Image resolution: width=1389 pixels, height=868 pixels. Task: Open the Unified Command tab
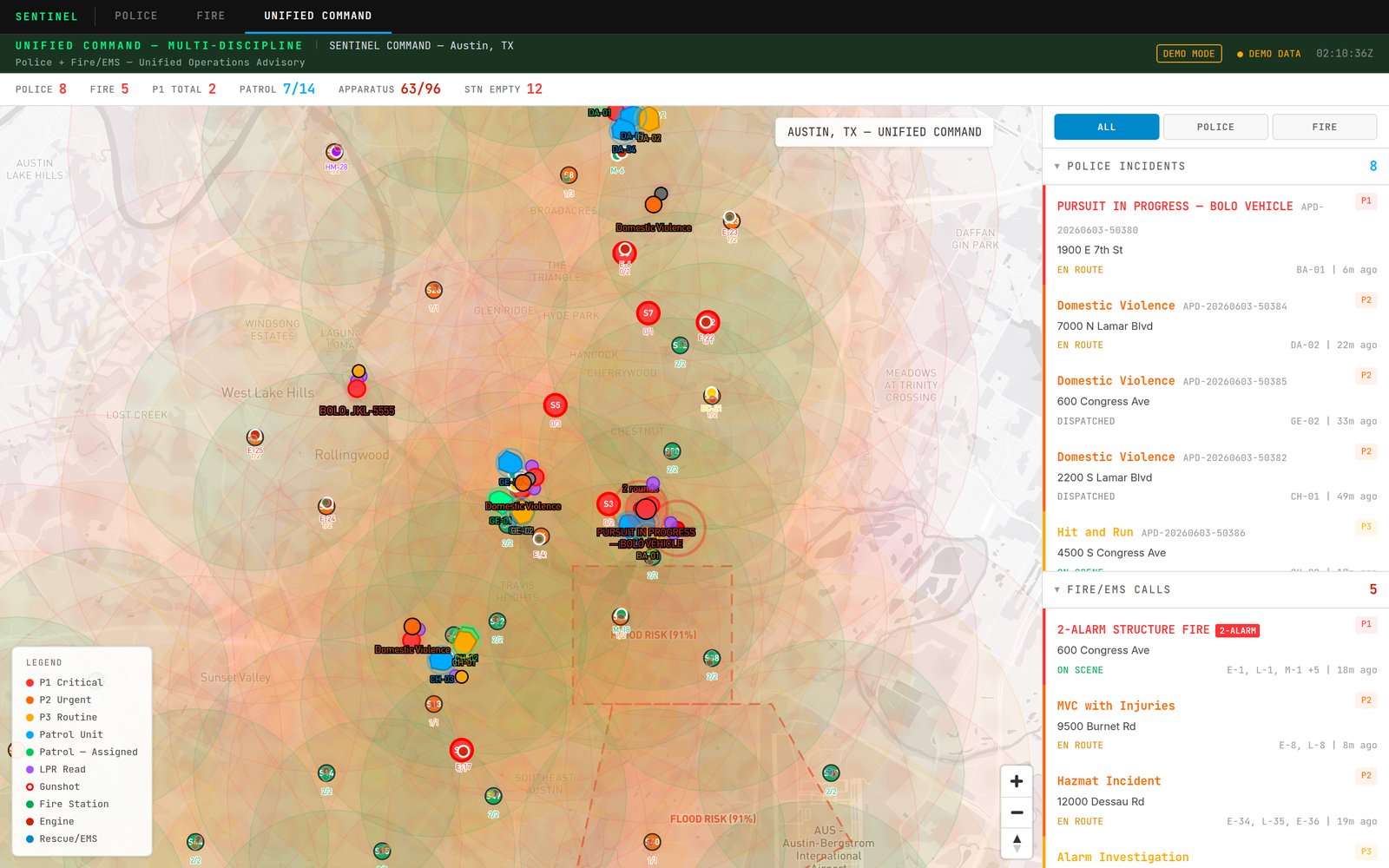pos(318,16)
